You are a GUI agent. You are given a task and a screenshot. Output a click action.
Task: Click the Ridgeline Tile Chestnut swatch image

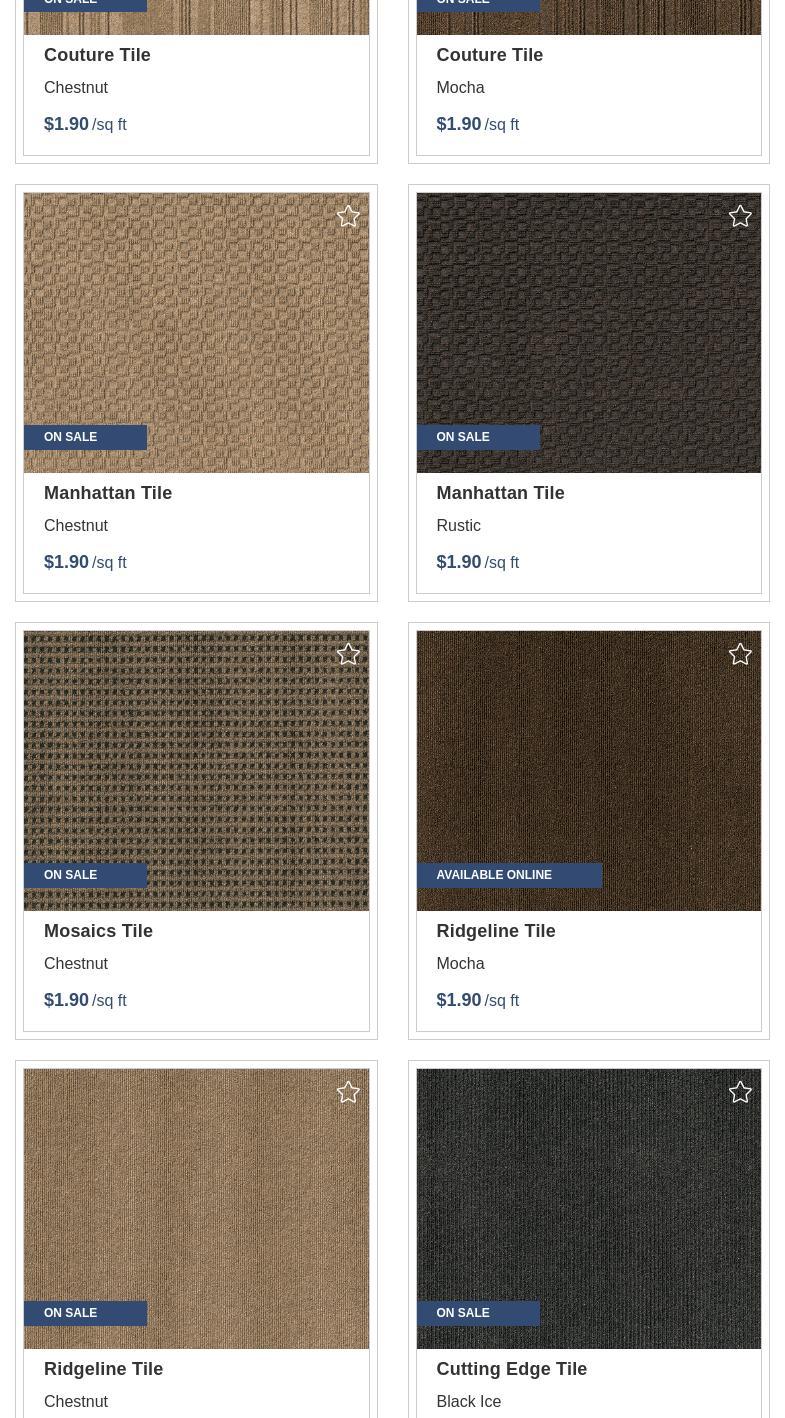pos(196,1209)
